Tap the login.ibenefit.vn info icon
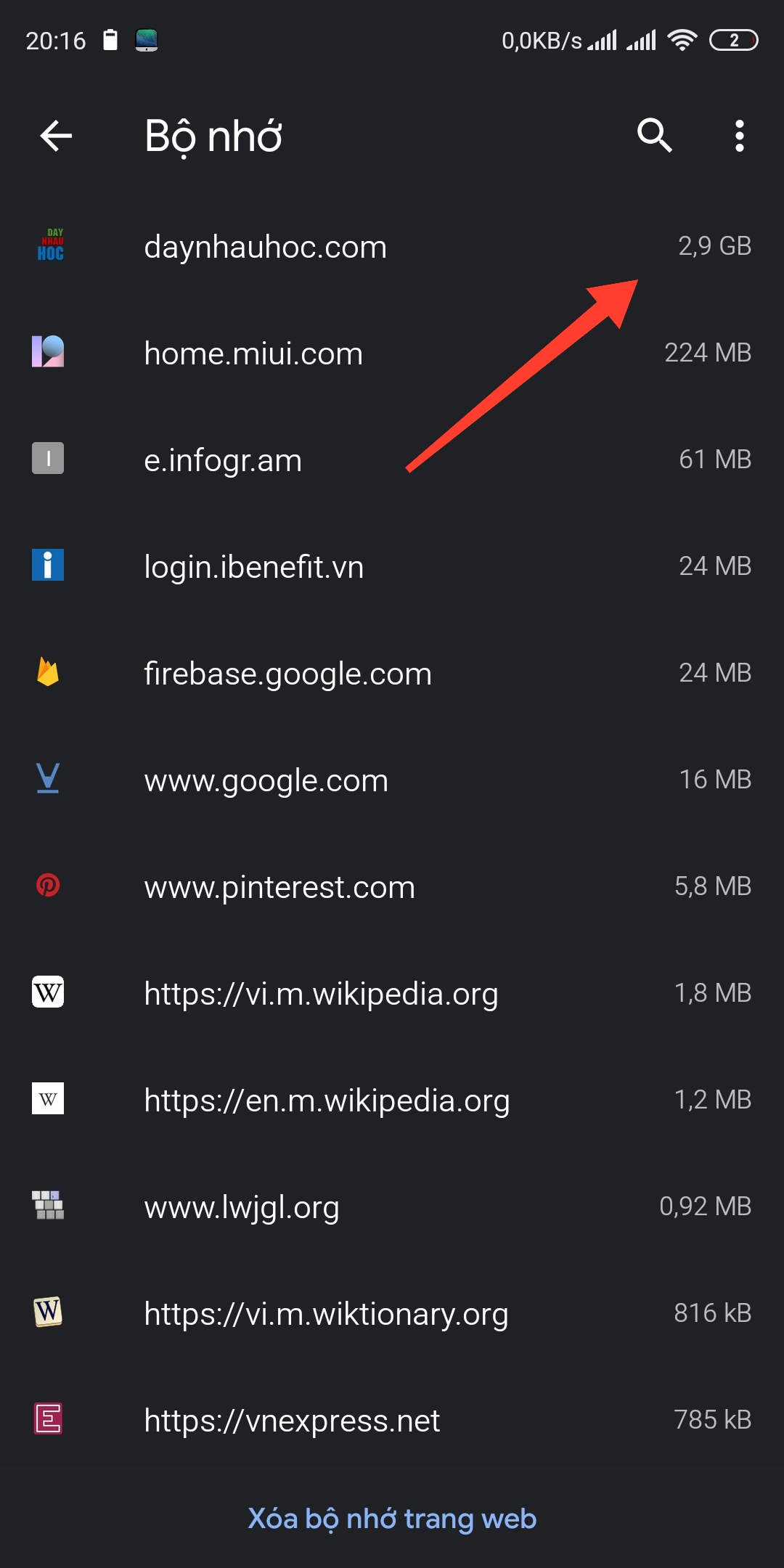 click(48, 565)
